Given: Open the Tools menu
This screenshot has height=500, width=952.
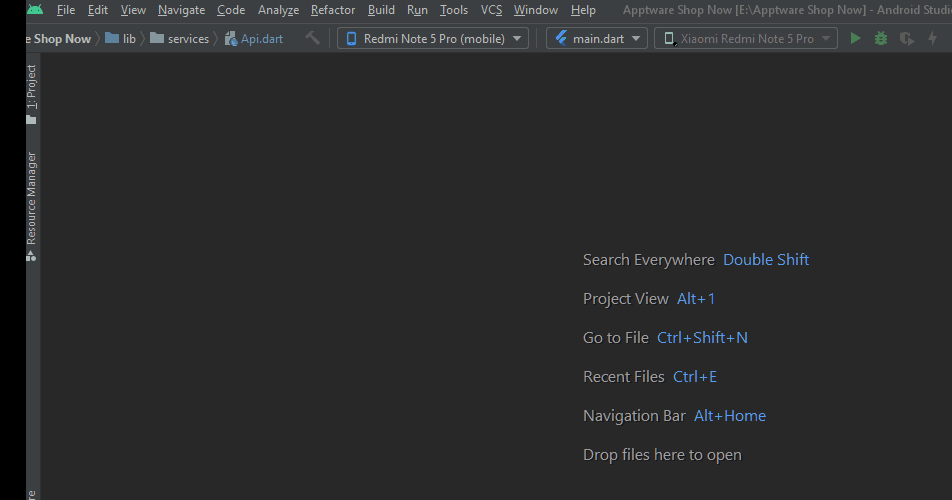Looking at the screenshot, I should [454, 10].
